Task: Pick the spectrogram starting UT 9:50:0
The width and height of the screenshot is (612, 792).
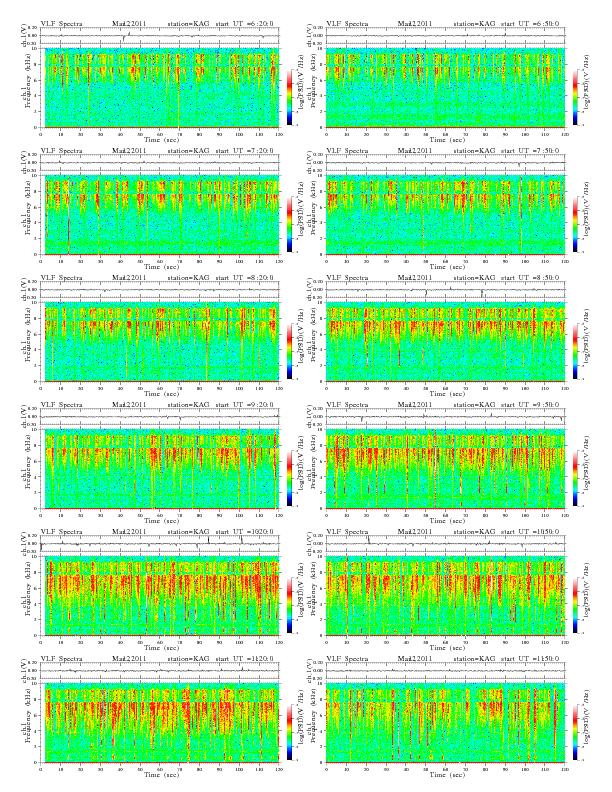Action: [x=445, y=469]
